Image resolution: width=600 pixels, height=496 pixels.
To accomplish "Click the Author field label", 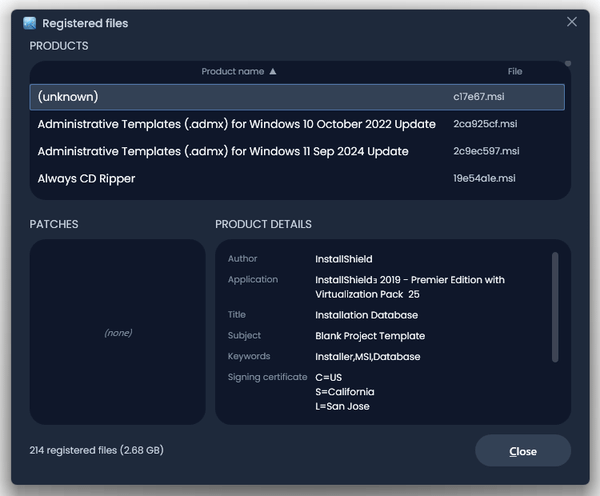I will 242,259.
